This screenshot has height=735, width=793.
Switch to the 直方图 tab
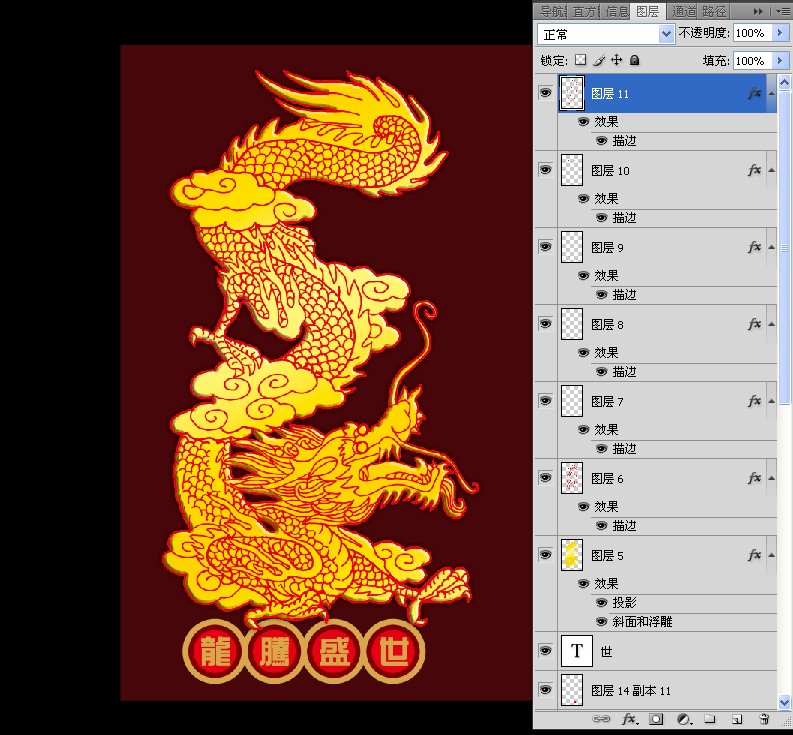[585, 11]
